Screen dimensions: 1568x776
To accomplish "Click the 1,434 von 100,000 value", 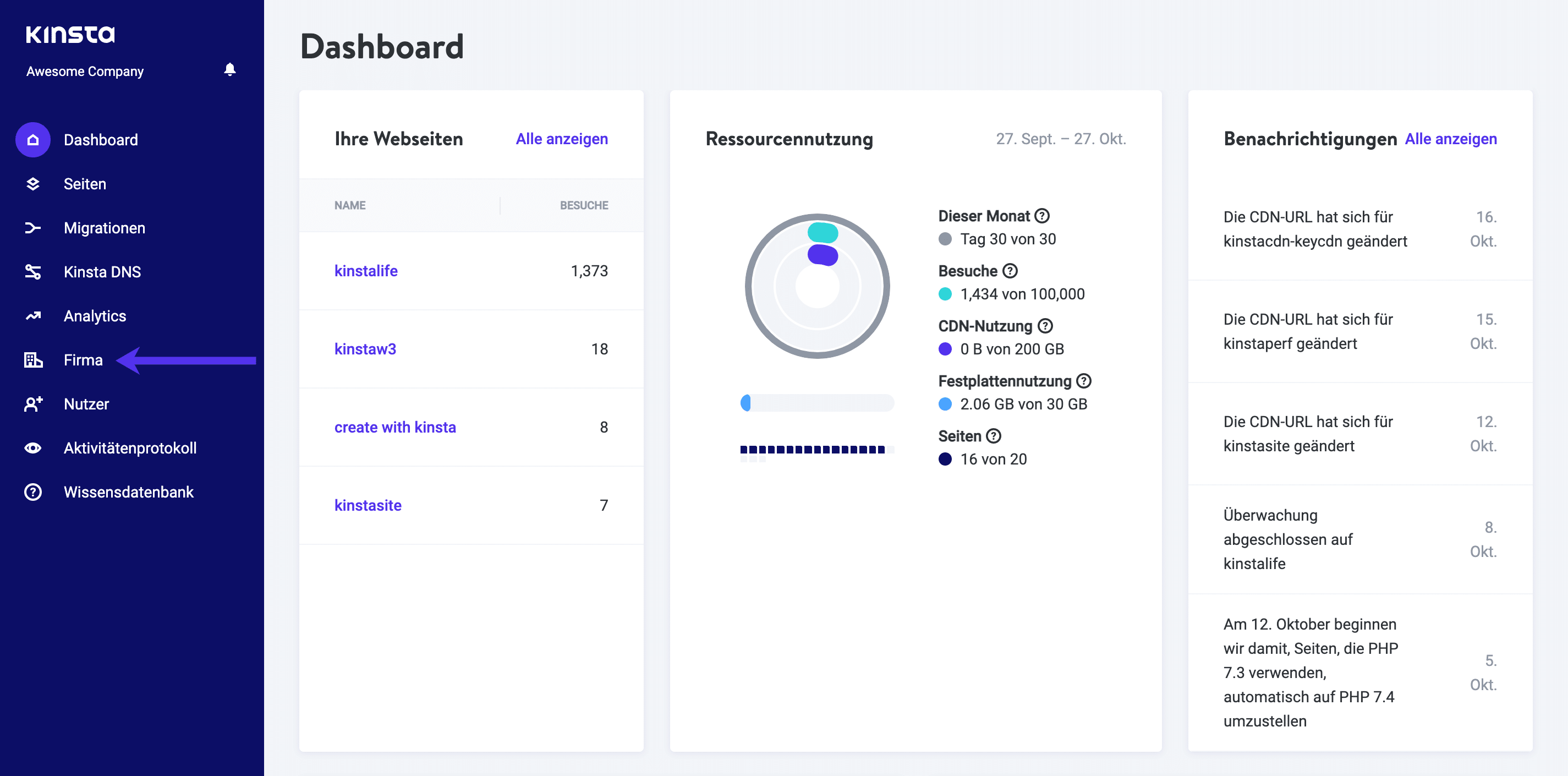I will 1023,294.
